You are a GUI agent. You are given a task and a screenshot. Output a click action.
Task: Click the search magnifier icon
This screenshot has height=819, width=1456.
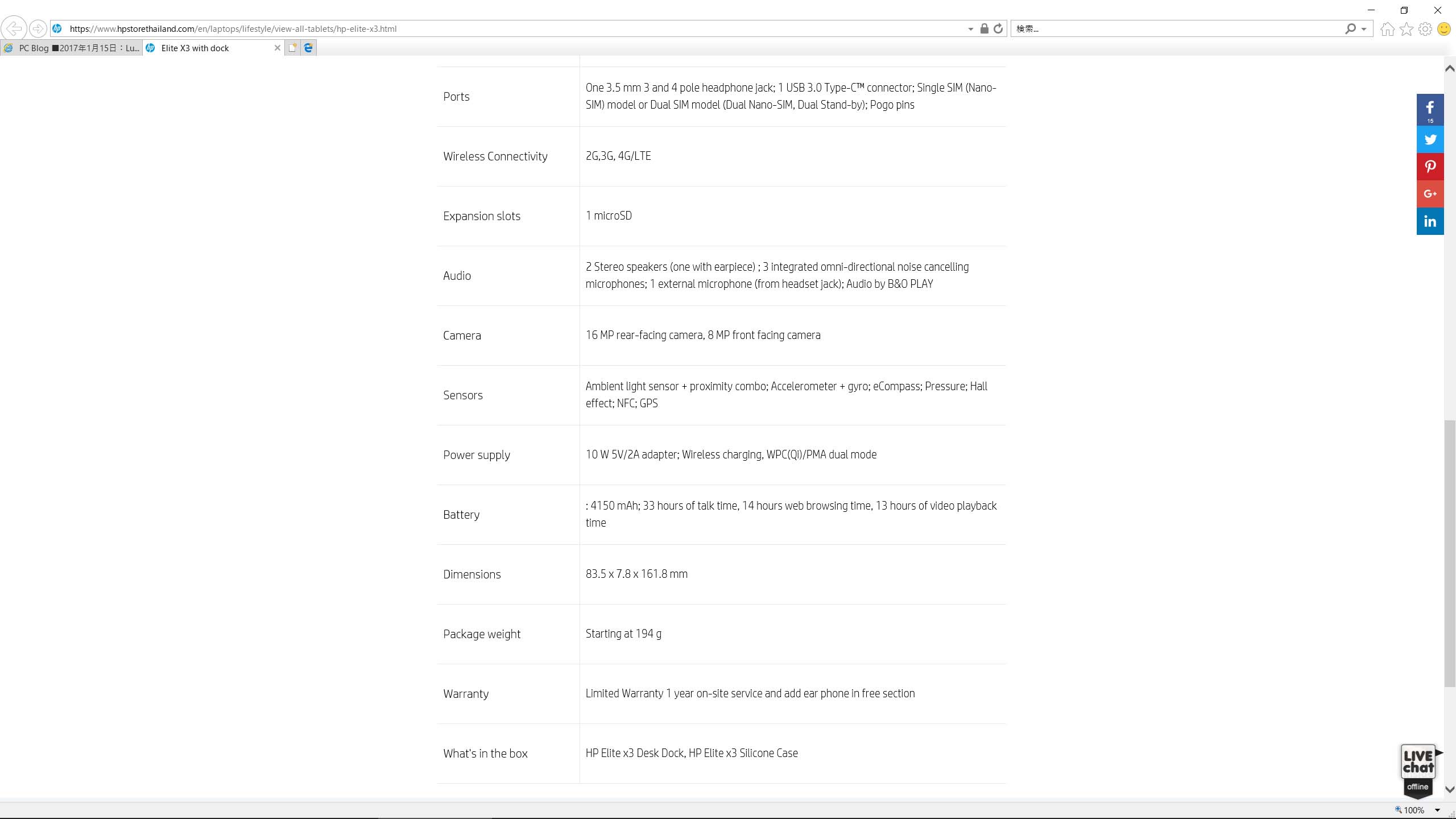(x=1350, y=28)
